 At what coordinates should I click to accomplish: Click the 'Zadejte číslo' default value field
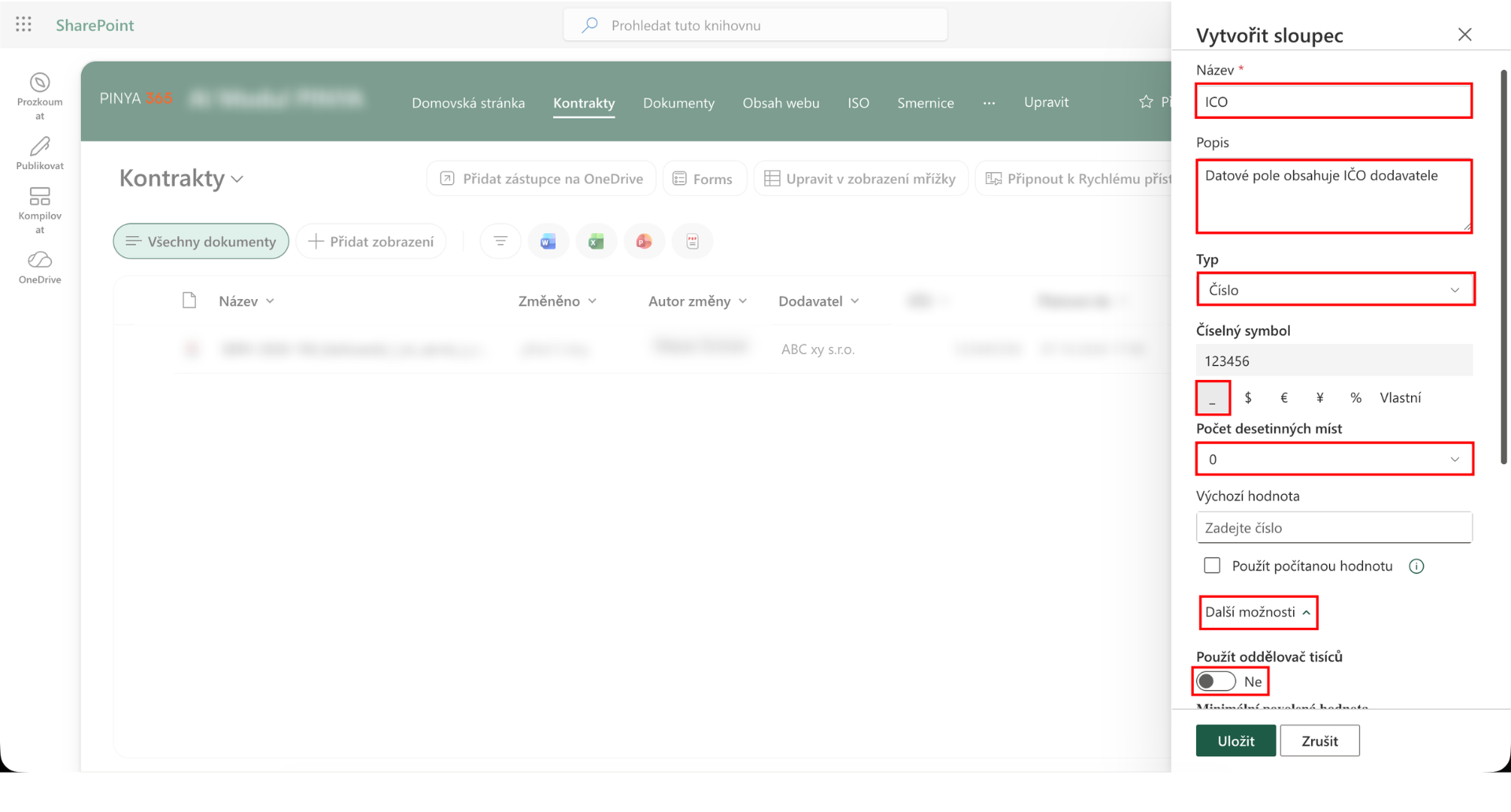[1334, 528]
